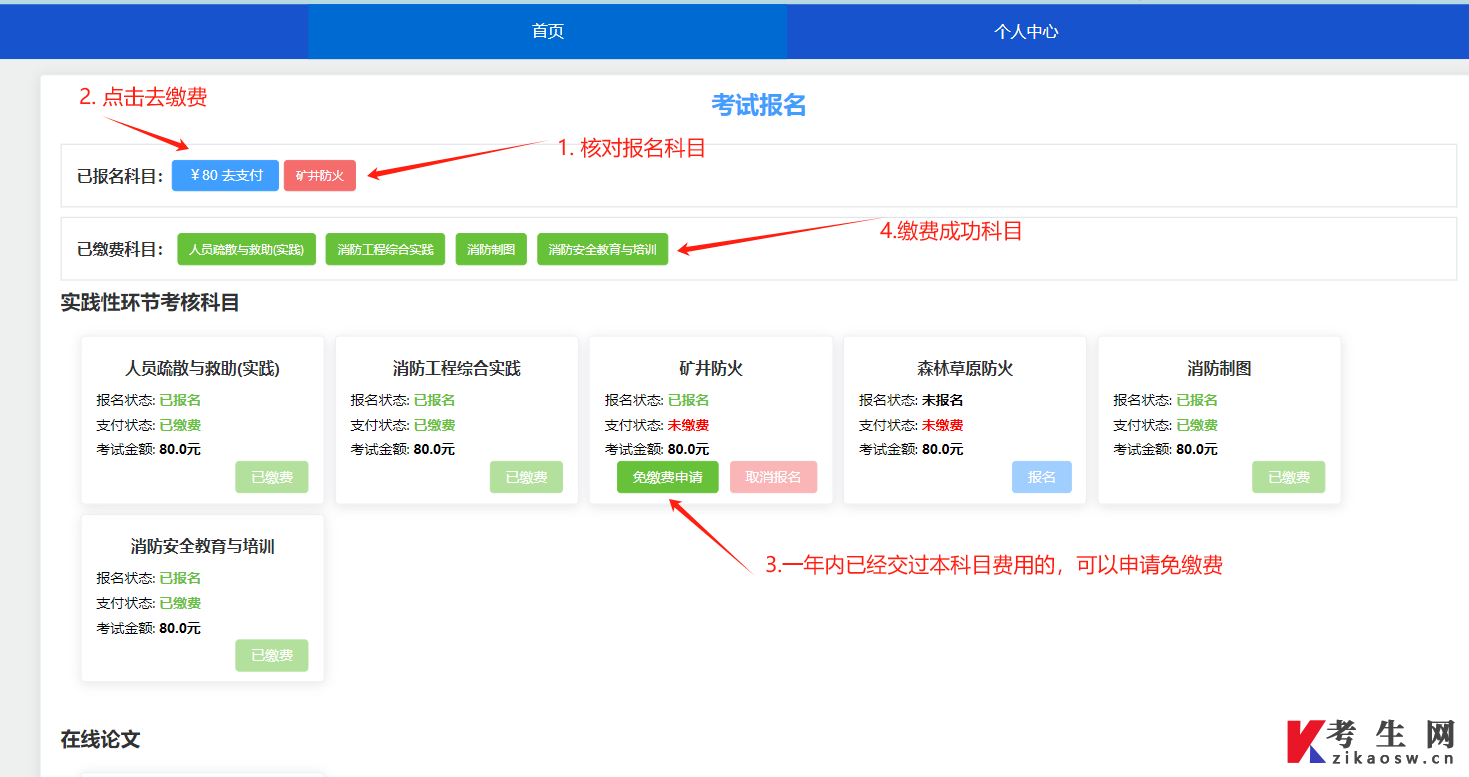1469x777 pixels.
Task: Open the 首页 tab
Action: coord(547,31)
